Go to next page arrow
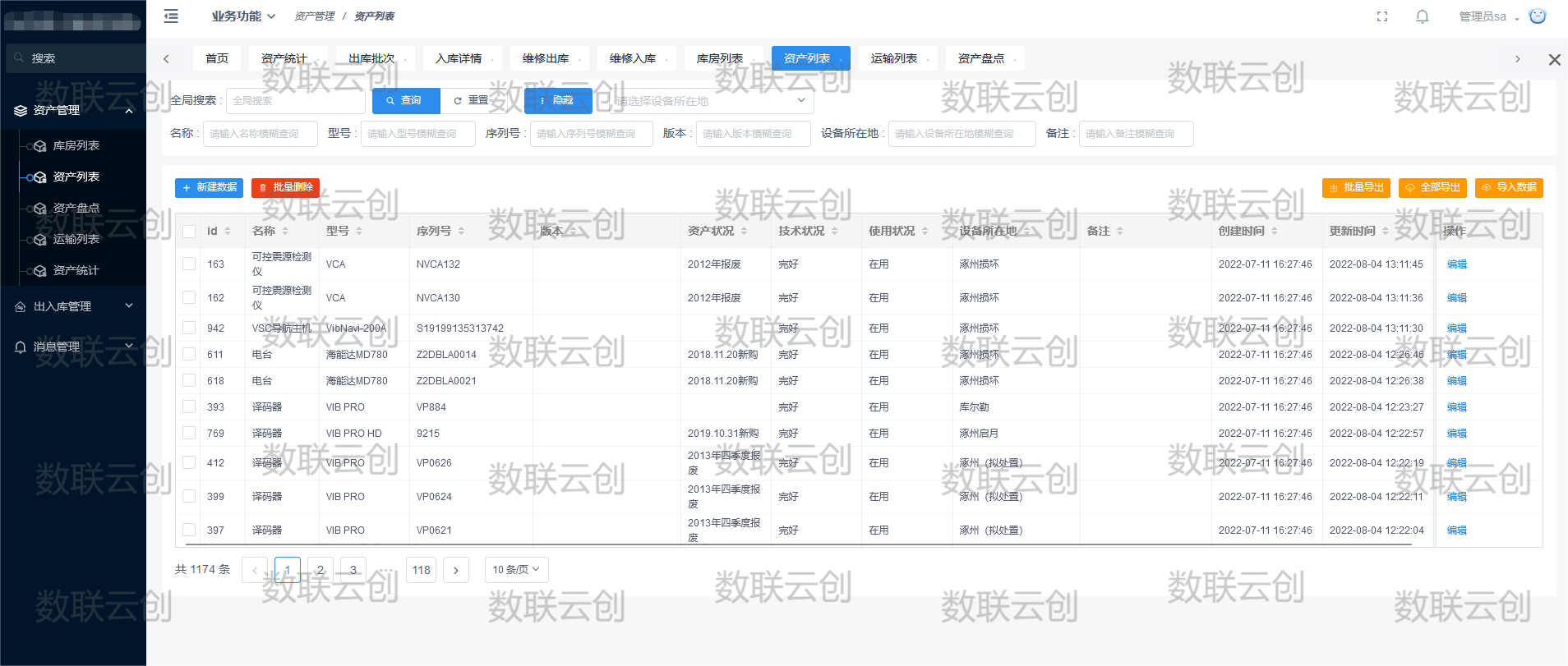 (x=456, y=570)
